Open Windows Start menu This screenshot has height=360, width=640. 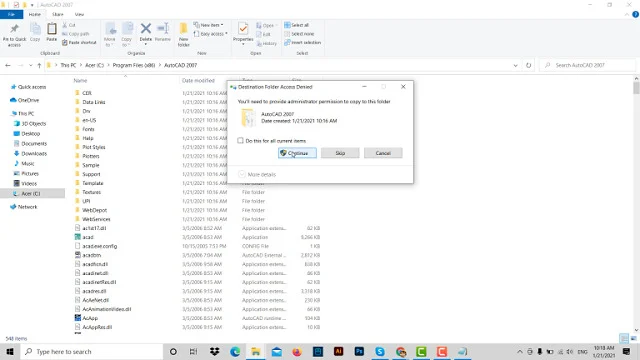coord(10,351)
